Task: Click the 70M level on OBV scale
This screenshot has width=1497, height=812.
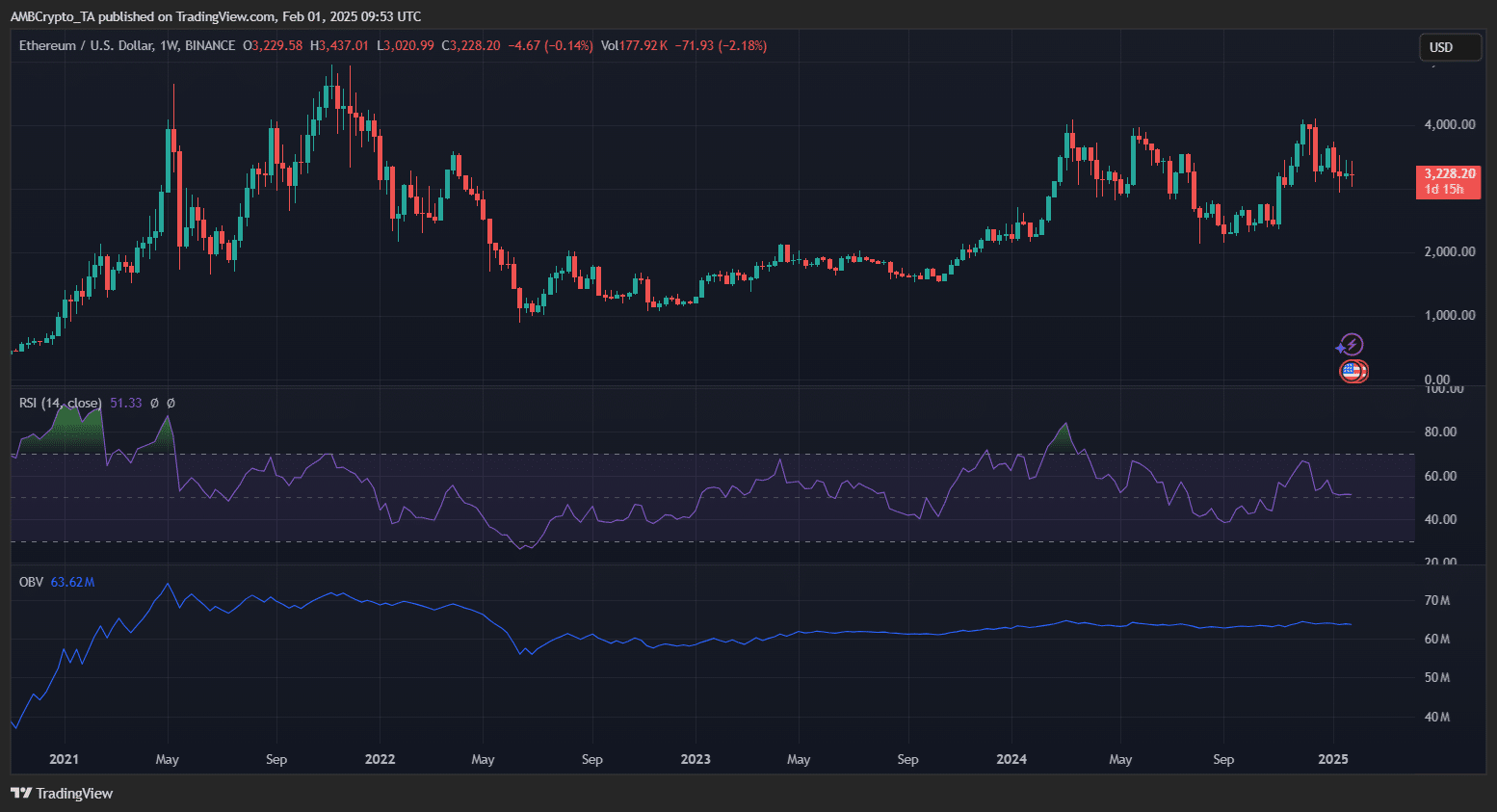Action: pyautogui.click(x=1437, y=600)
